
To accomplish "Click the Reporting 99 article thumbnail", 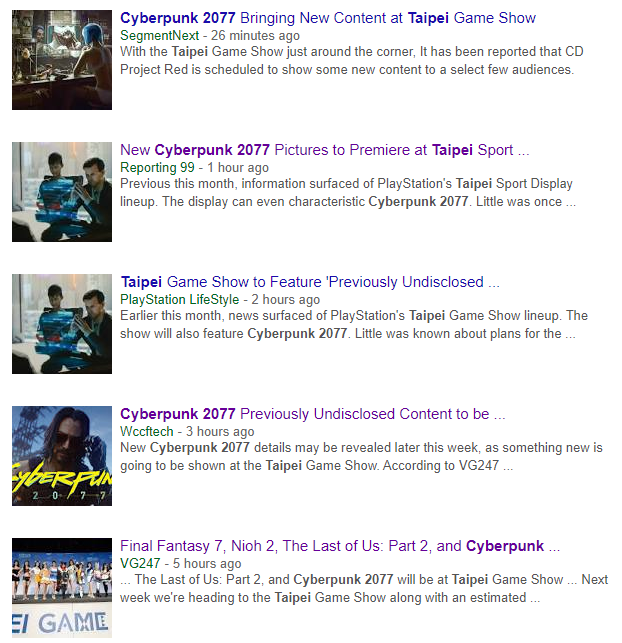I will pos(62,192).
